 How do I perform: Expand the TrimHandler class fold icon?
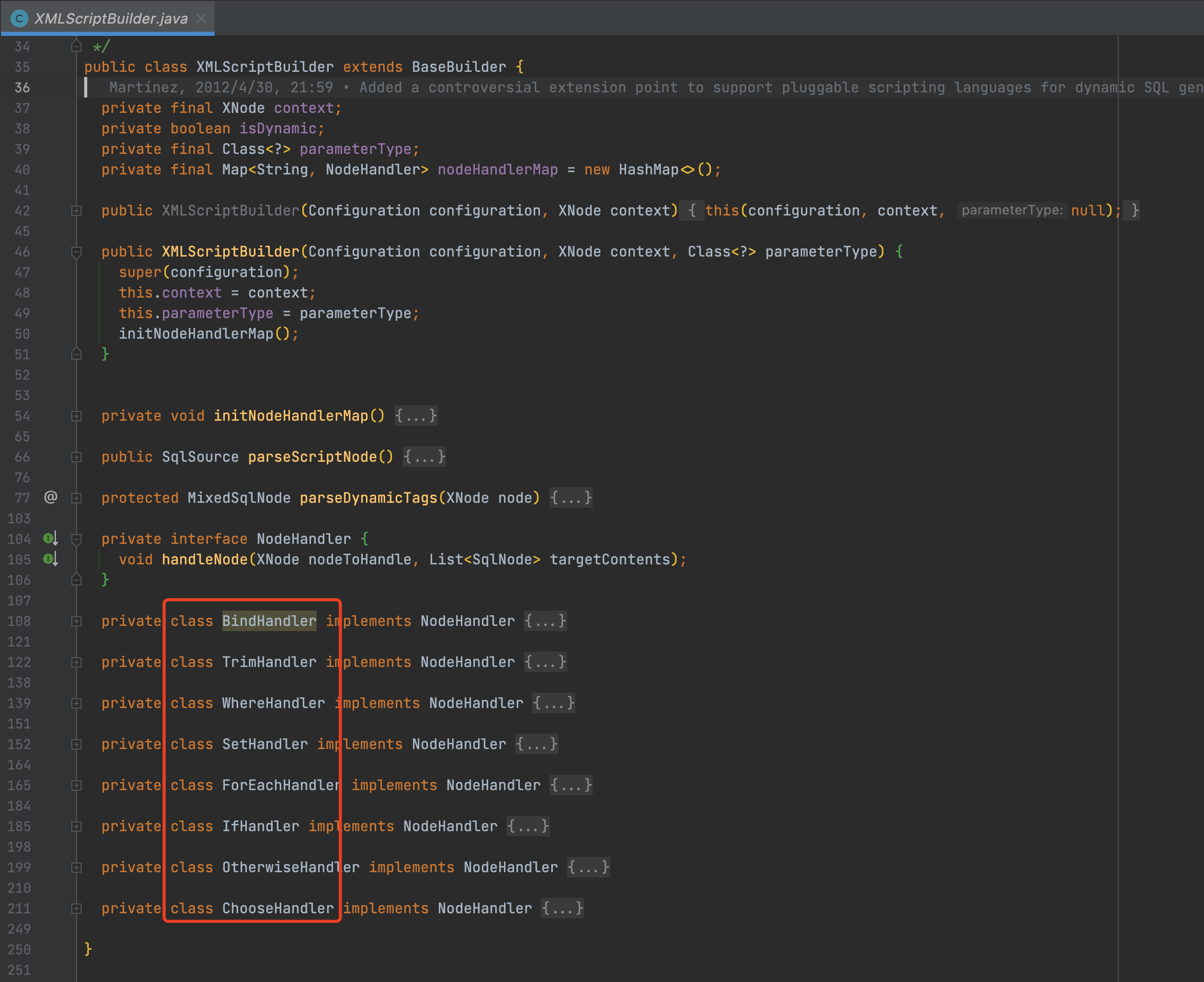[x=76, y=662]
